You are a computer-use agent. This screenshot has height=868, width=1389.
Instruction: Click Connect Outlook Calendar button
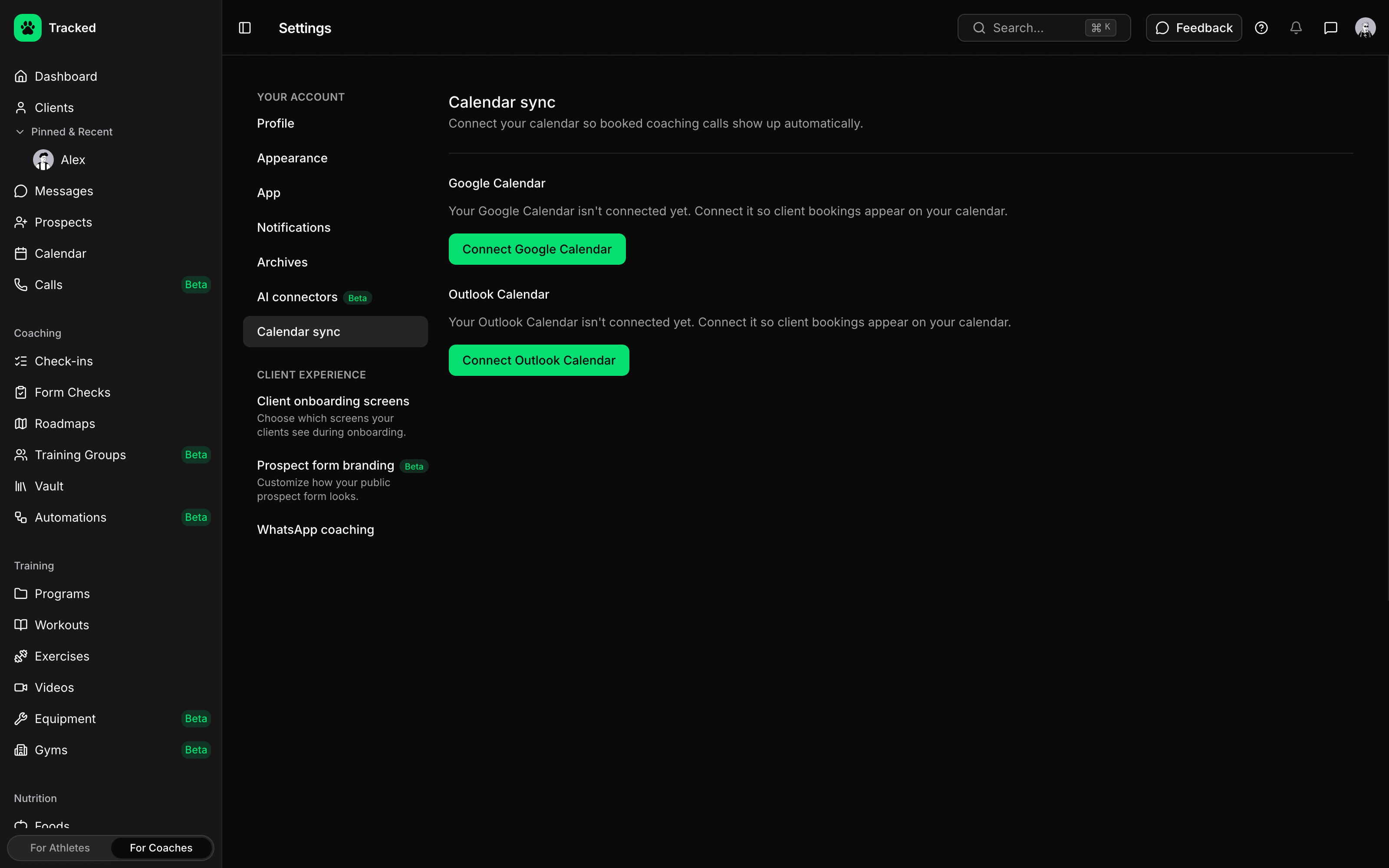tap(538, 361)
